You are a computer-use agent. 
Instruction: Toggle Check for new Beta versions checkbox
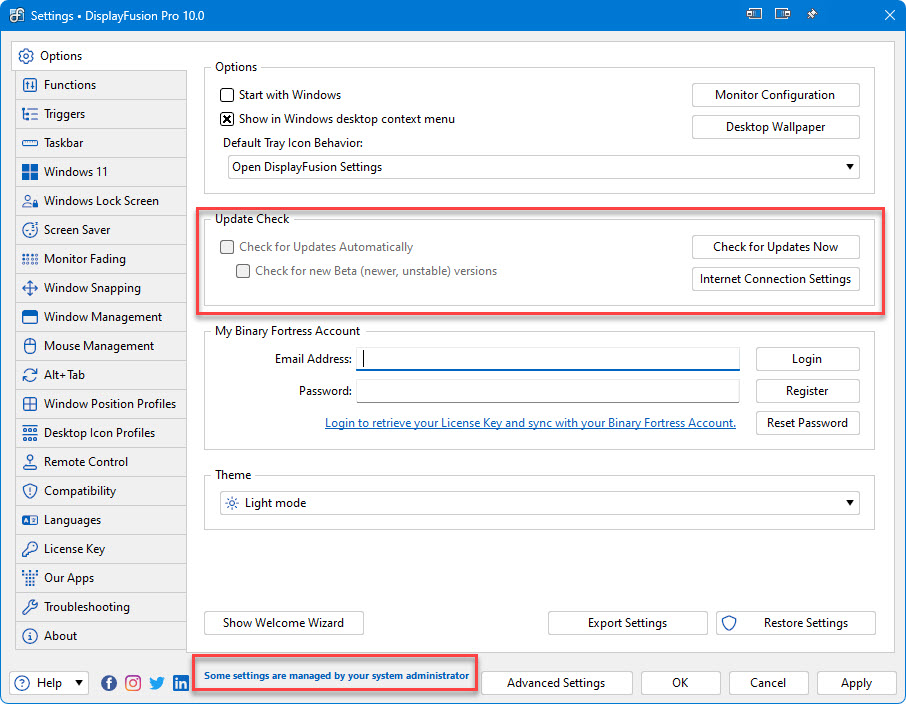[243, 271]
